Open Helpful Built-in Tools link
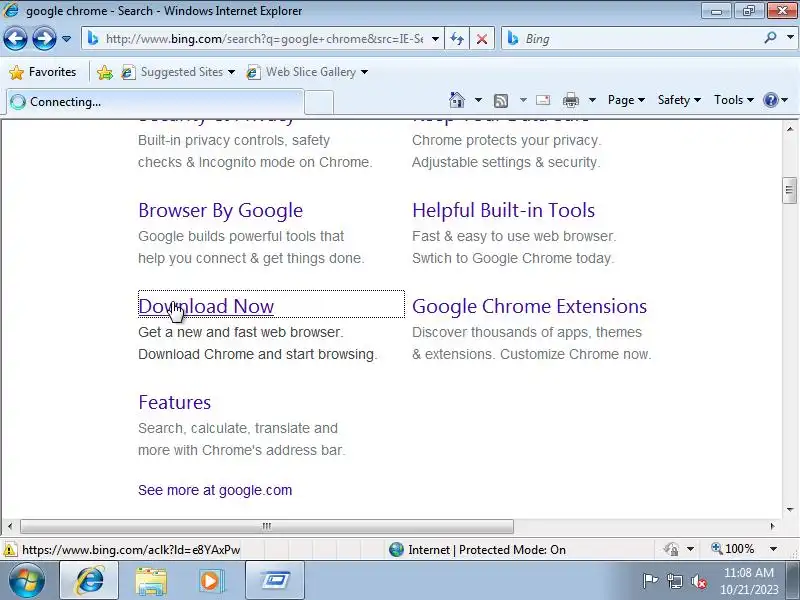 click(x=504, y=210)
